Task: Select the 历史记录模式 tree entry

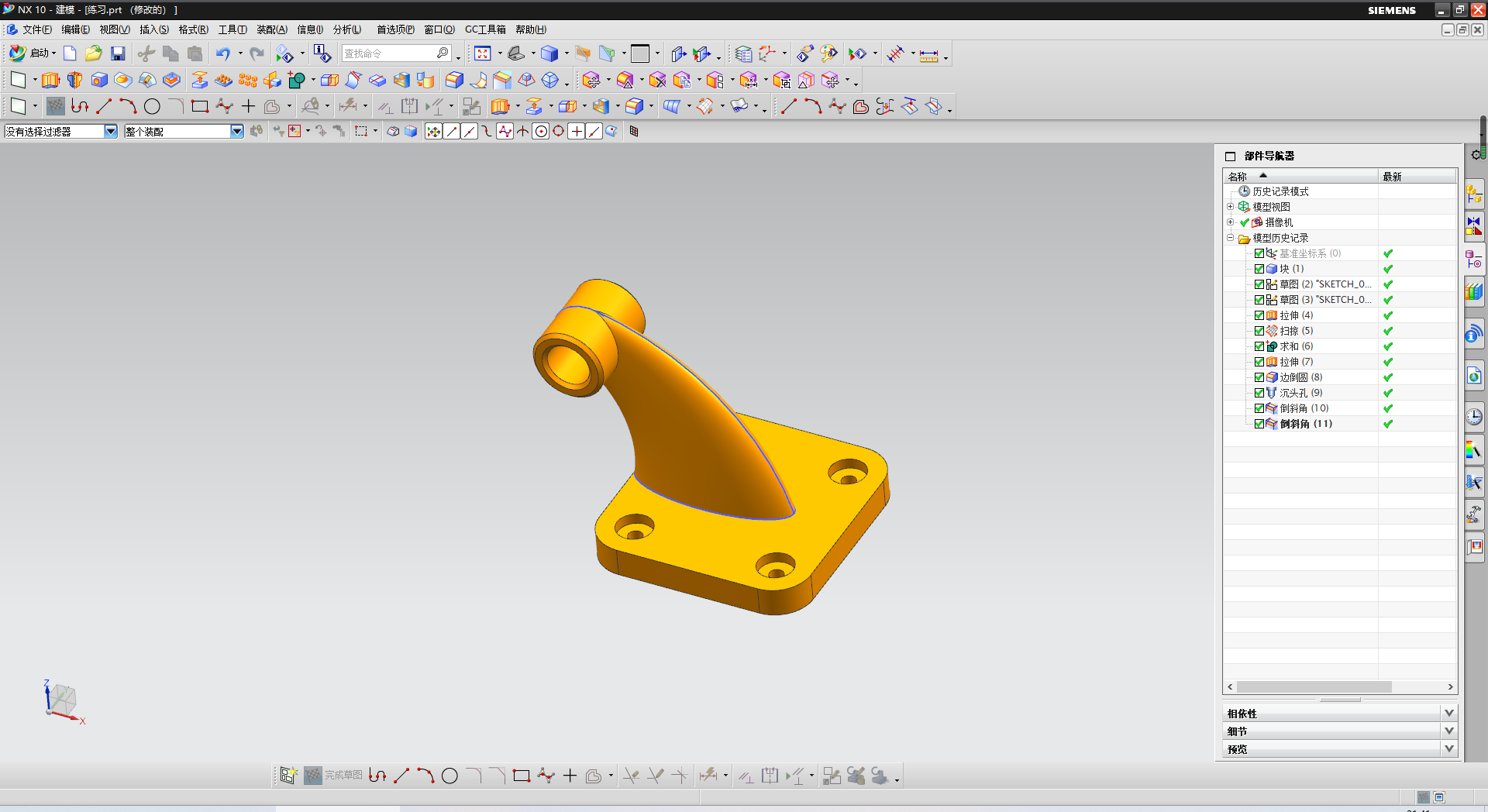Action: [1280, 191]
